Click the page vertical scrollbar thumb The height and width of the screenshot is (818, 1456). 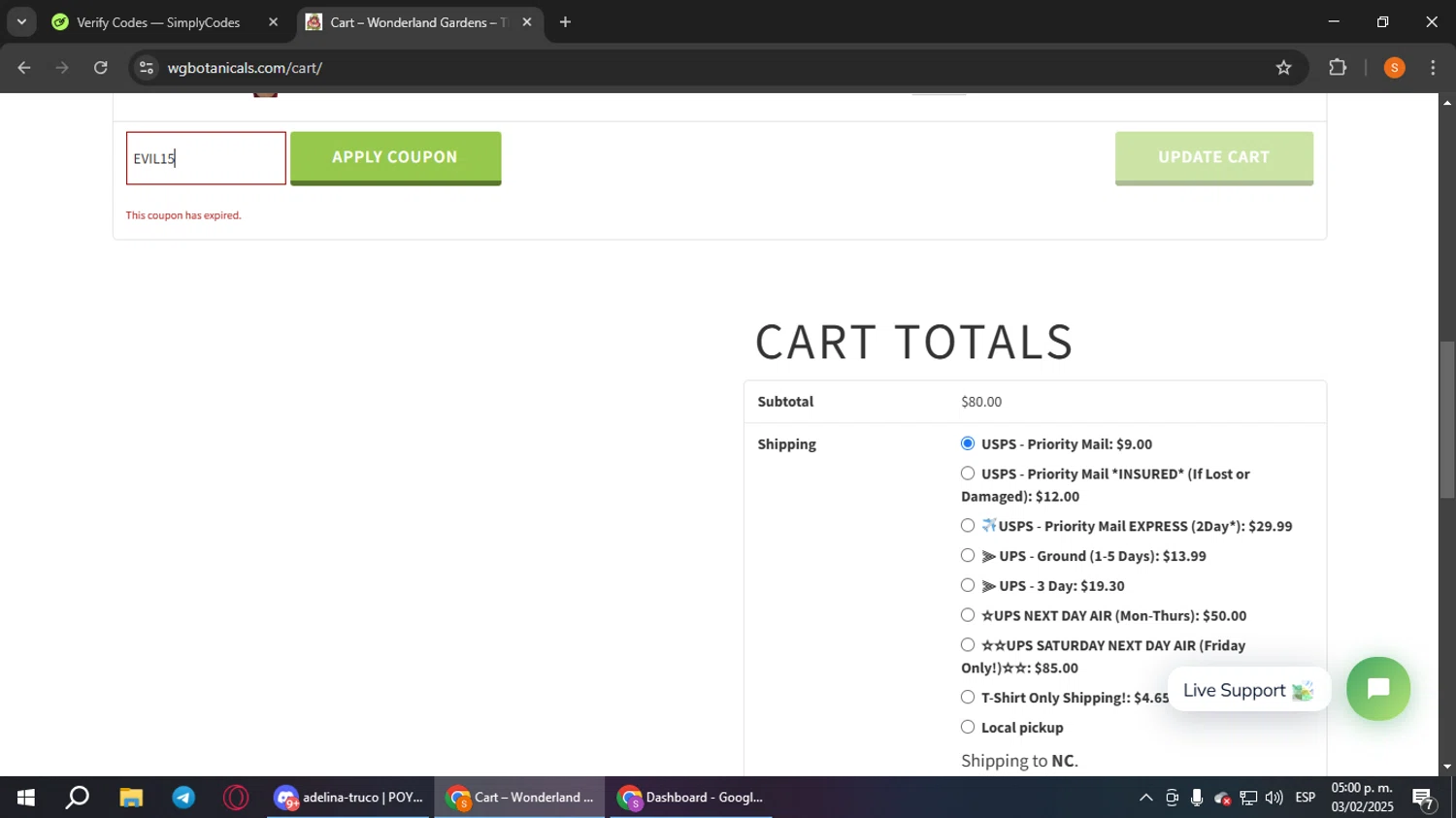coord(1447,419)
